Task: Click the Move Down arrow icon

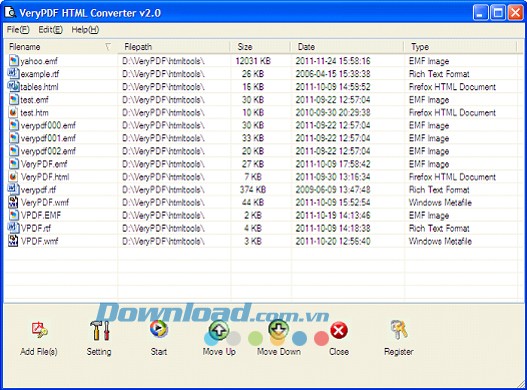Action: coord(279,328)
